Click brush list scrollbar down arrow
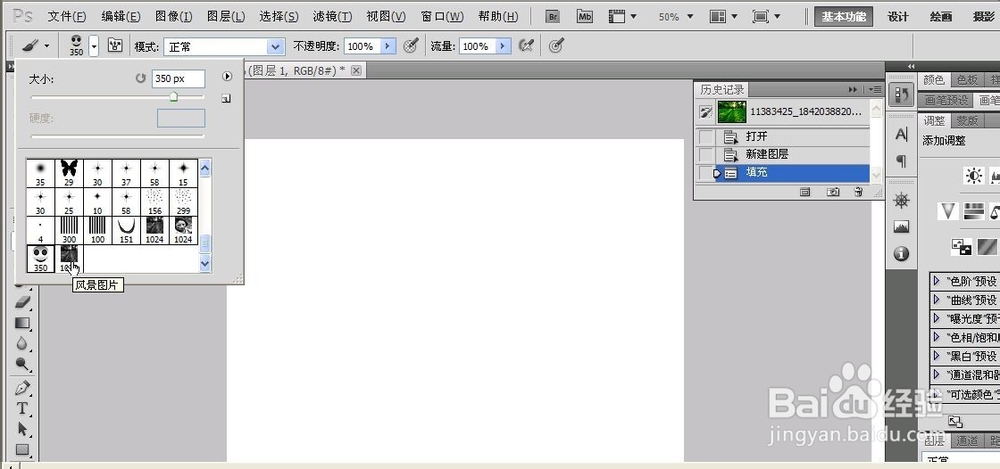 coord(205,263)
